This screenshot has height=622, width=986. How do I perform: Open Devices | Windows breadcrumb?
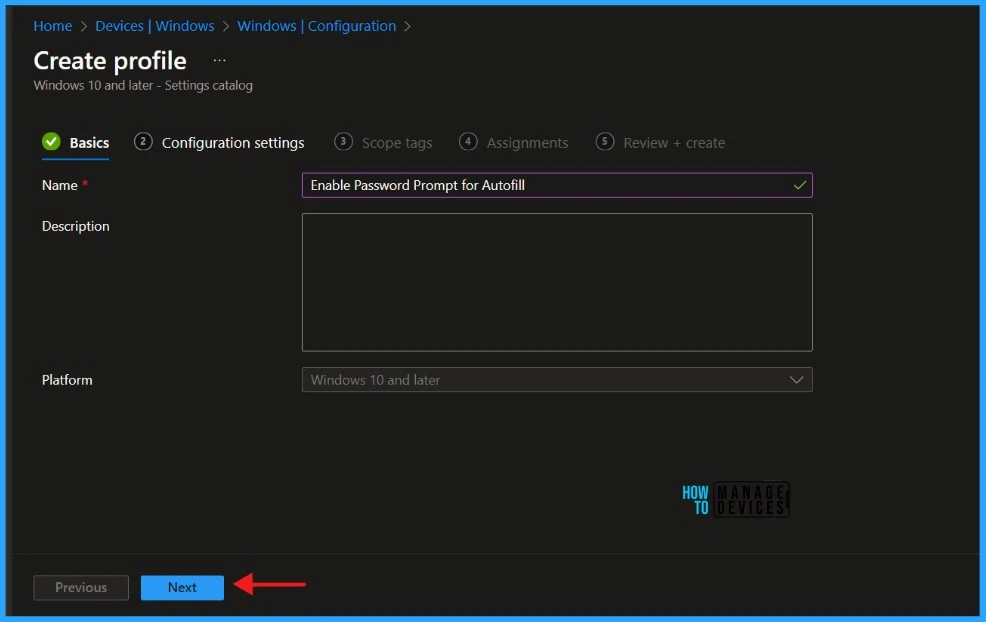(x=155, y=26)
